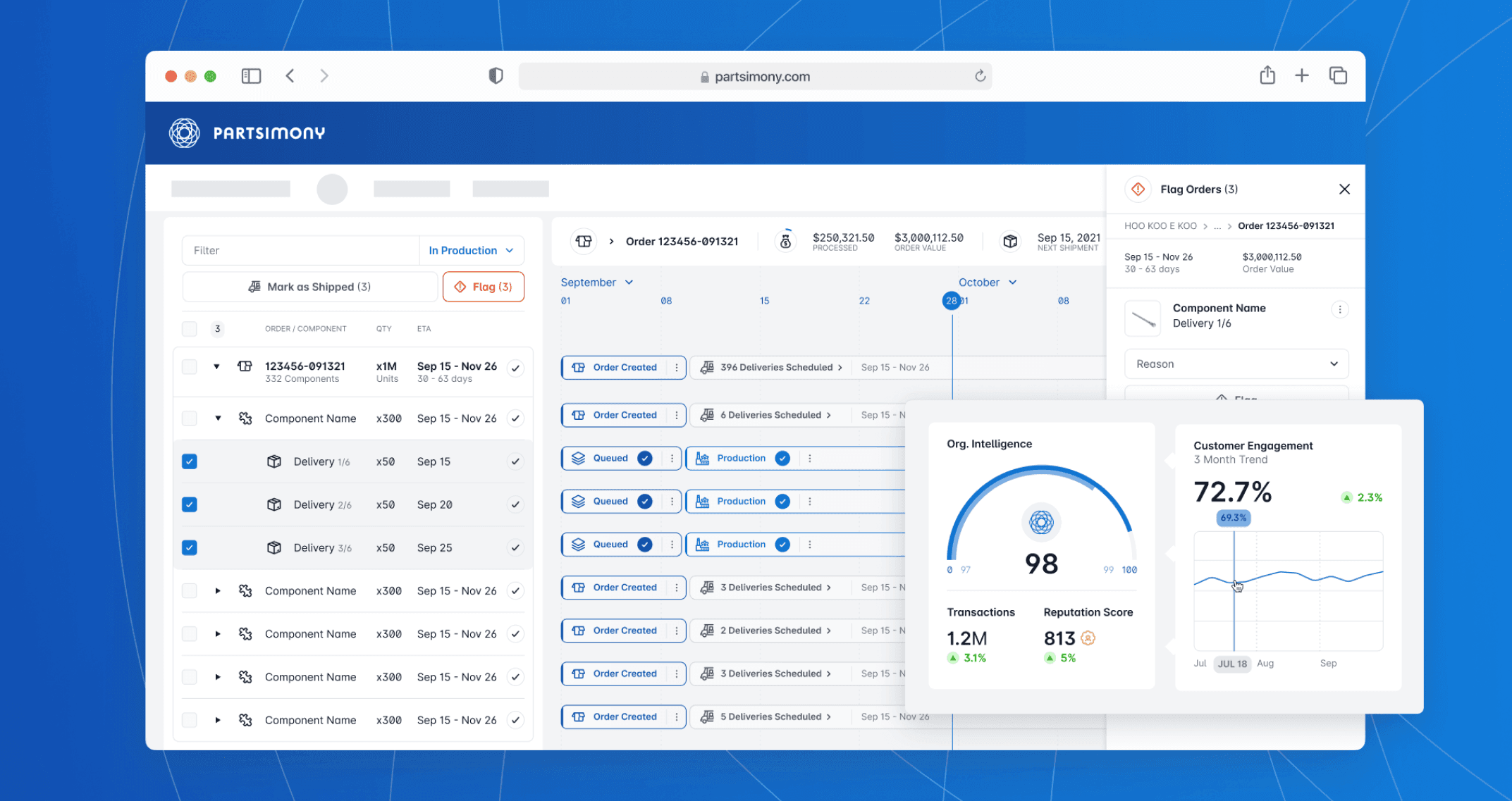1512x801 pixels.
Task: Open the In Production filter dropdown
Action: tap(471, 251)
